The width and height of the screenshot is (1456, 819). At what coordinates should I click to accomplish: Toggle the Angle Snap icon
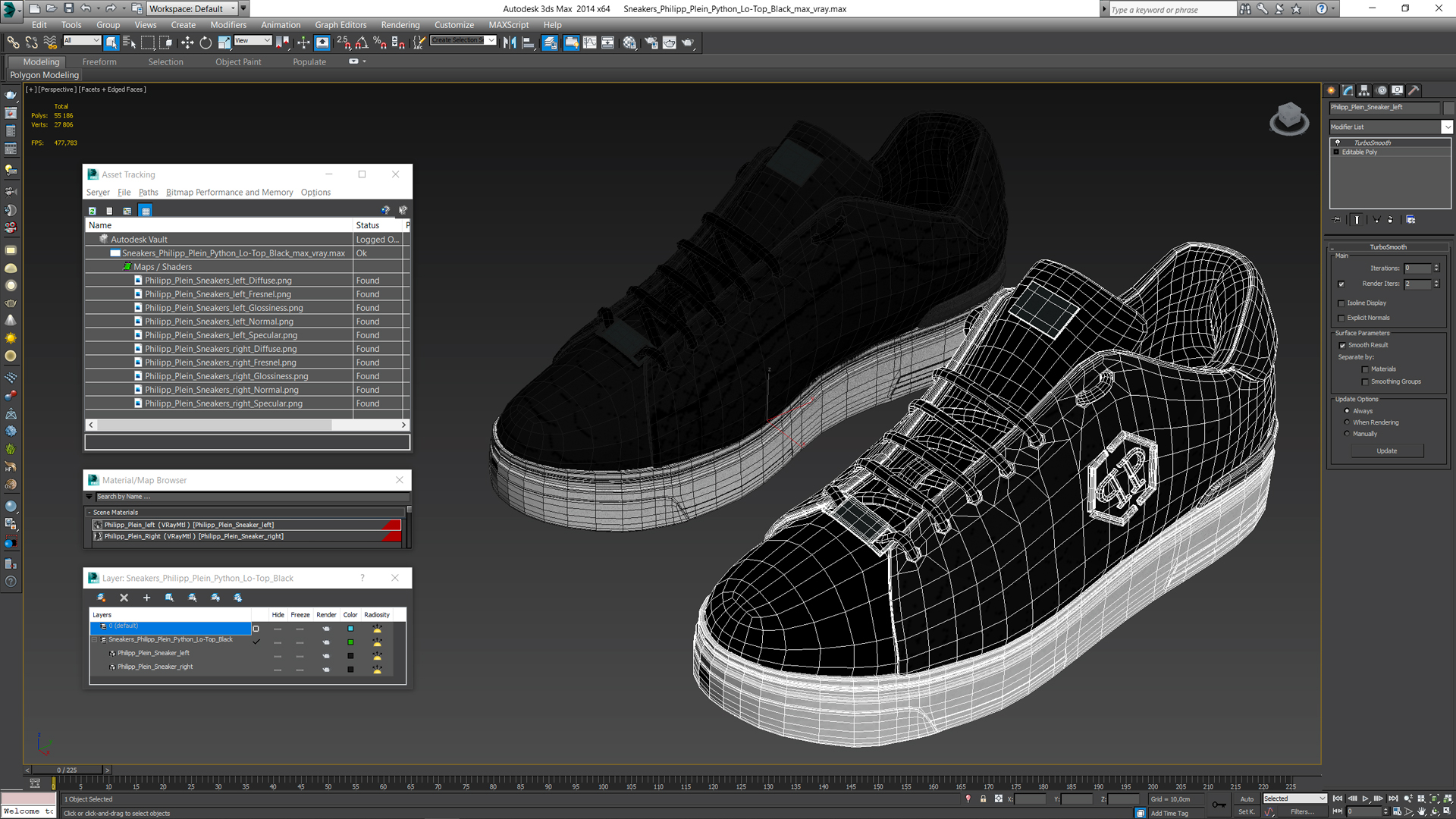pyautogui.click(x=362, y=43)
